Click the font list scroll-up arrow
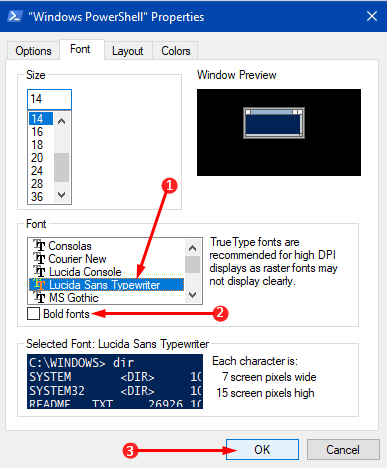This screenshot has width=387, height=468. (x=193, y=248)
